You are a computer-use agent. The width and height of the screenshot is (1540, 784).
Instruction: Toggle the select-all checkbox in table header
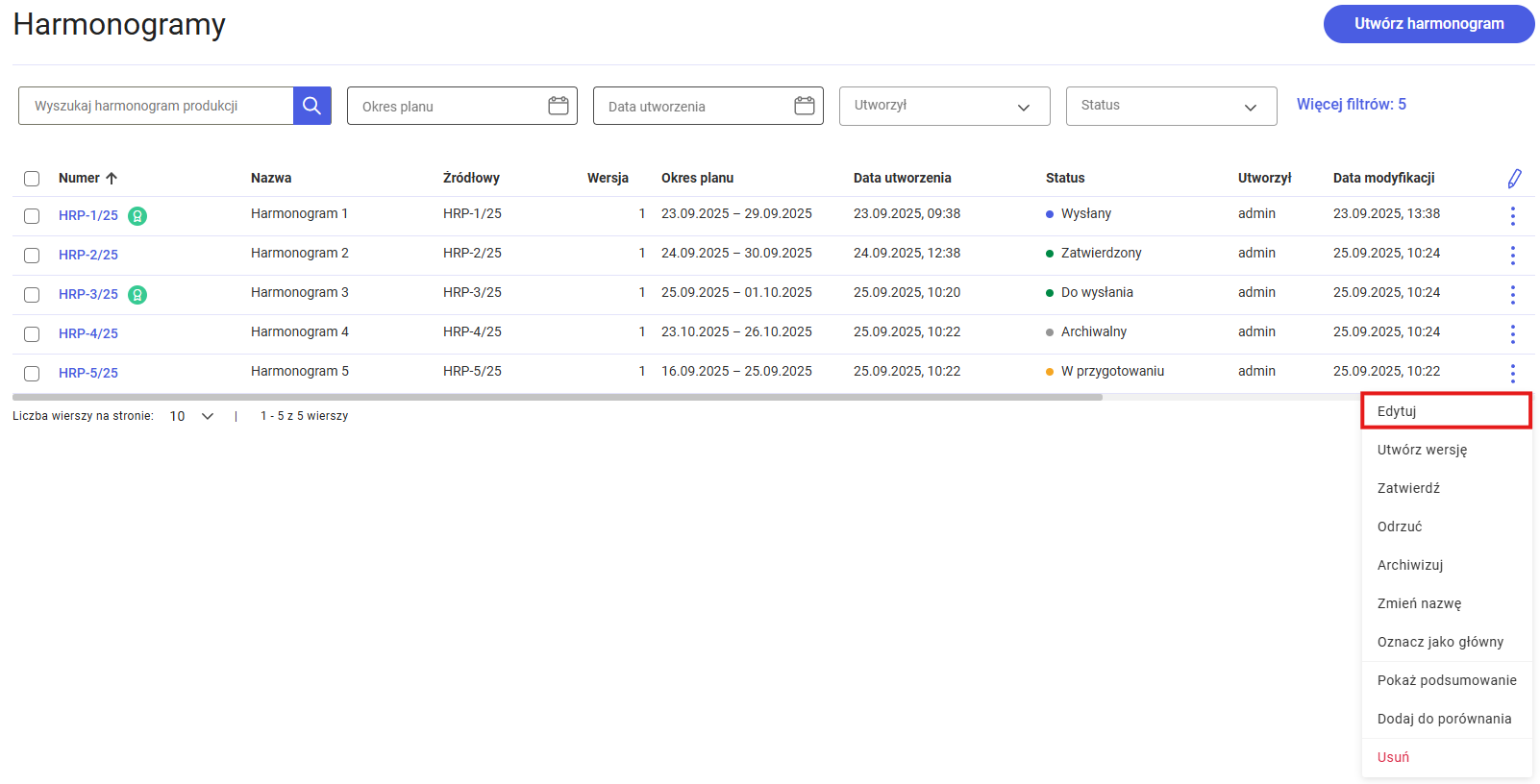point(32,179)
